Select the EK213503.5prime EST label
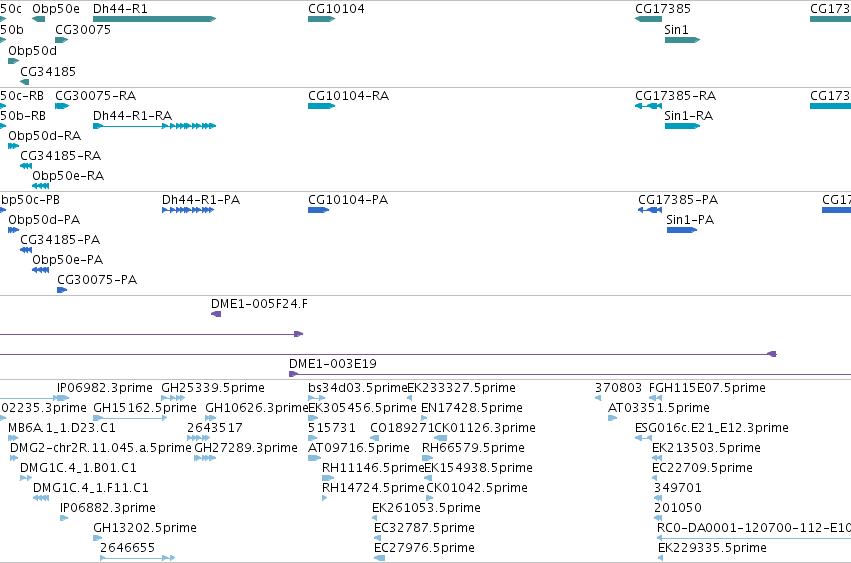851x563 pixels. tap(706, 448)
